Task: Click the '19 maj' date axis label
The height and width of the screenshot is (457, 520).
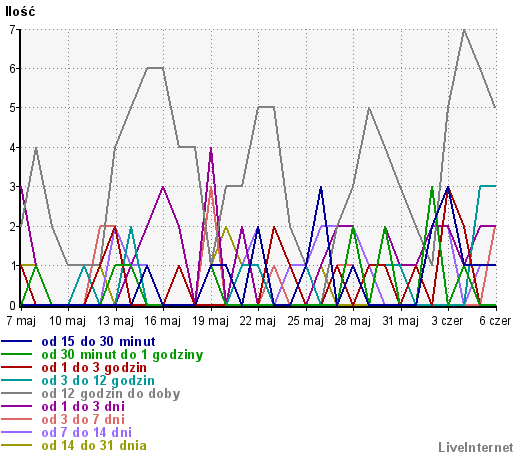Action: 211,321
